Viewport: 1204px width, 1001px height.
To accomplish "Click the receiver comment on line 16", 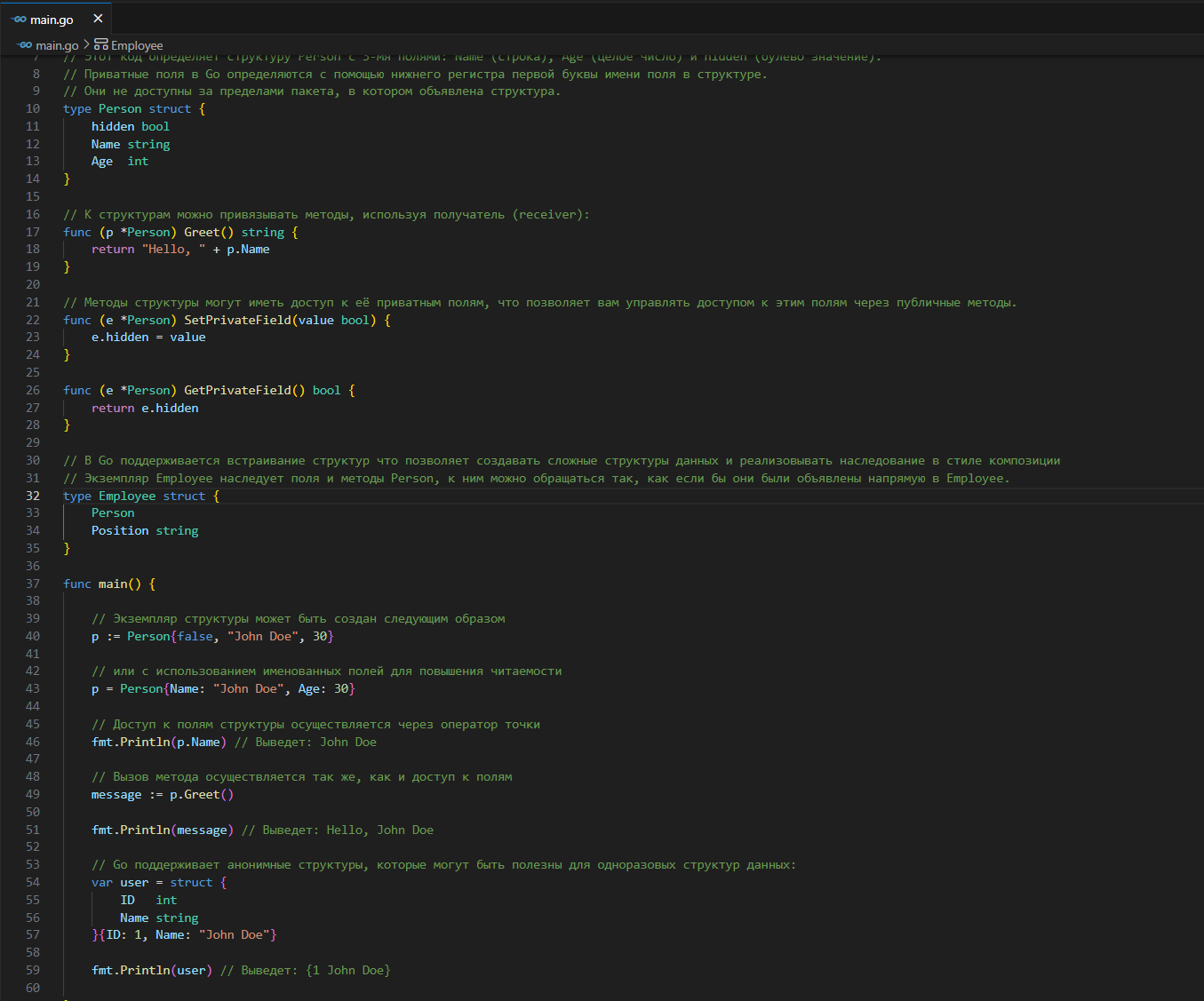I will pyautogui.click(x=326, y=214).
